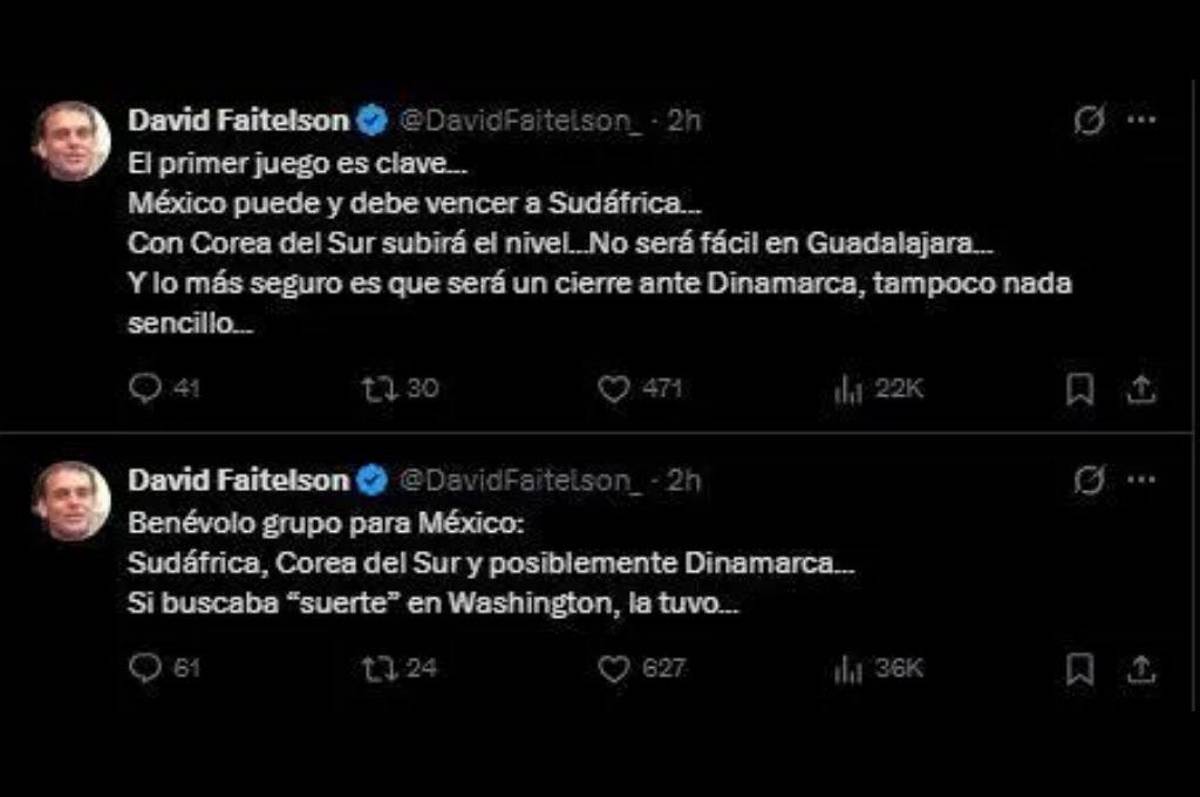Open Grok analysis on the first tweet
The image size is (1200, 797).
[x=1088, y=120]
